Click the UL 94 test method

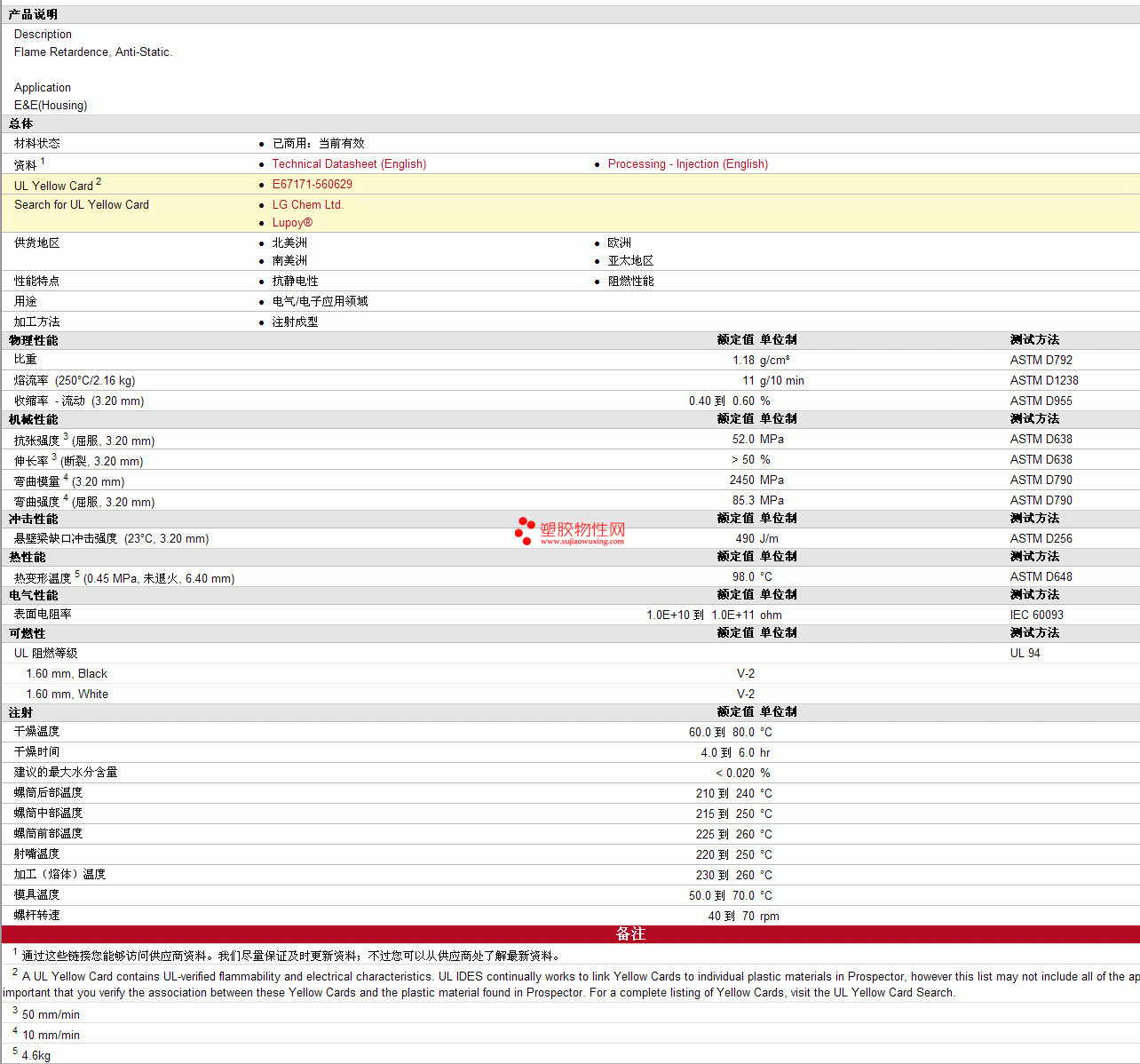(1025, 654)
